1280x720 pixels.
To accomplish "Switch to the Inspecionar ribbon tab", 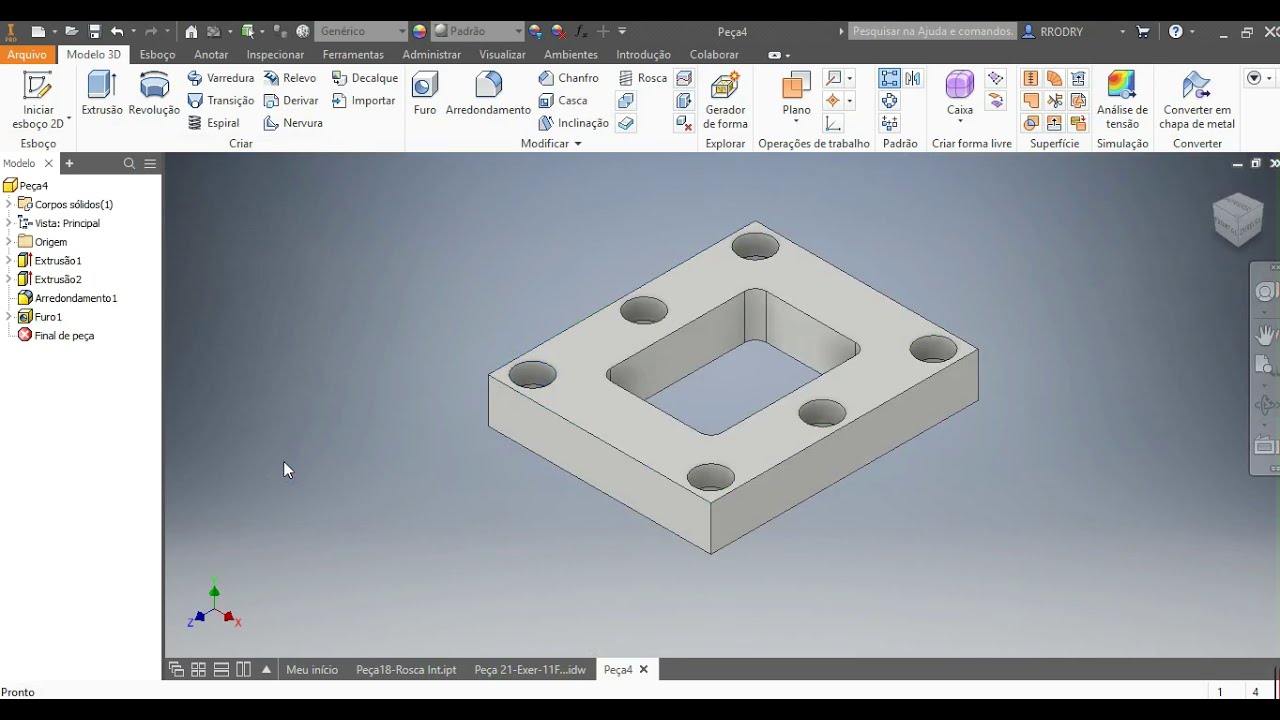I will (x=275, y=55).
